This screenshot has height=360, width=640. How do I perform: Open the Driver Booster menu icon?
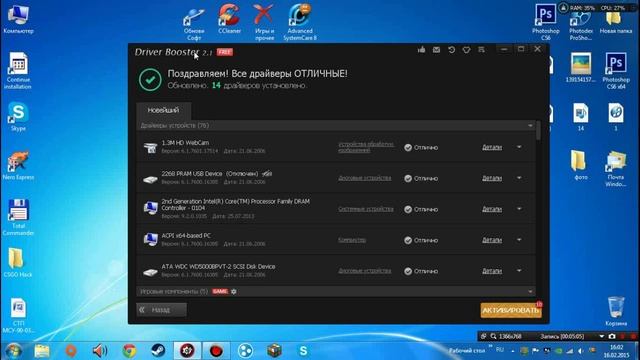pyautogui.click(x=481, y=50)
